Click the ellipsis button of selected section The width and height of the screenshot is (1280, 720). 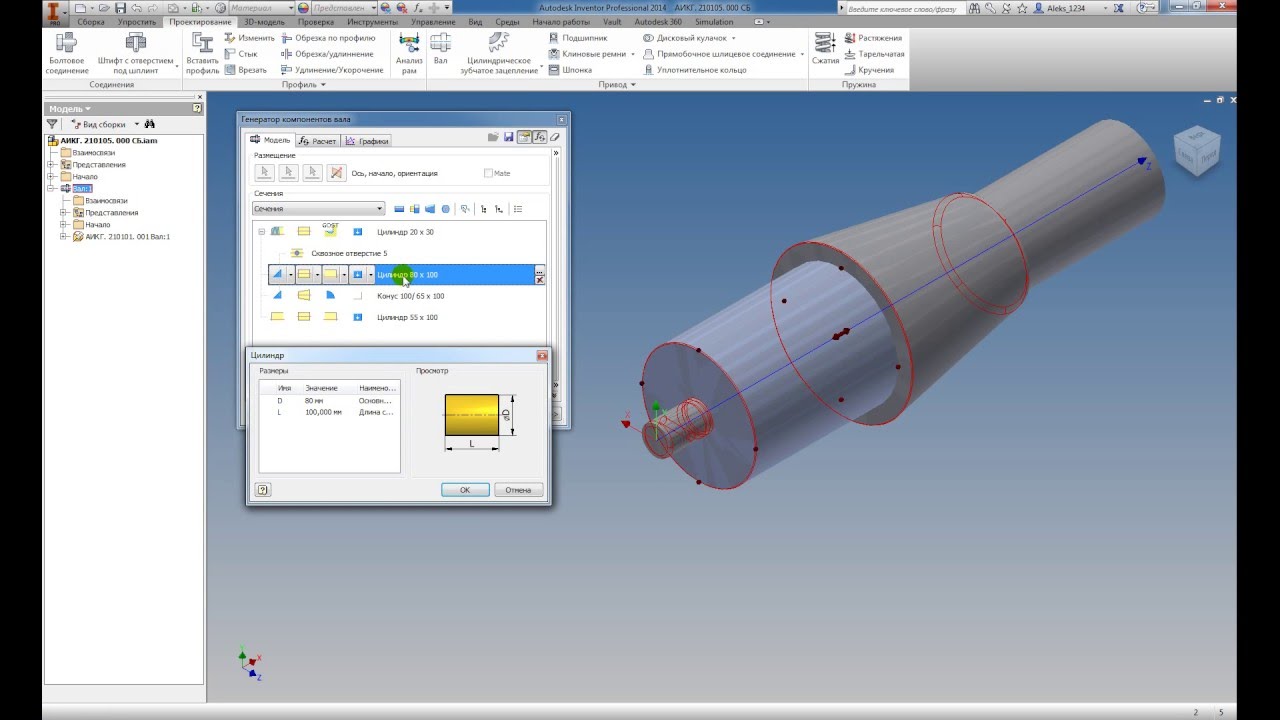pyautogui.click(x=540, y=271)
